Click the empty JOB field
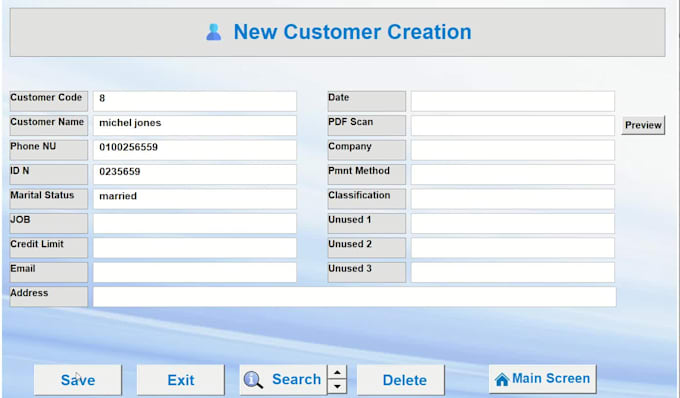 coord(195,223)
